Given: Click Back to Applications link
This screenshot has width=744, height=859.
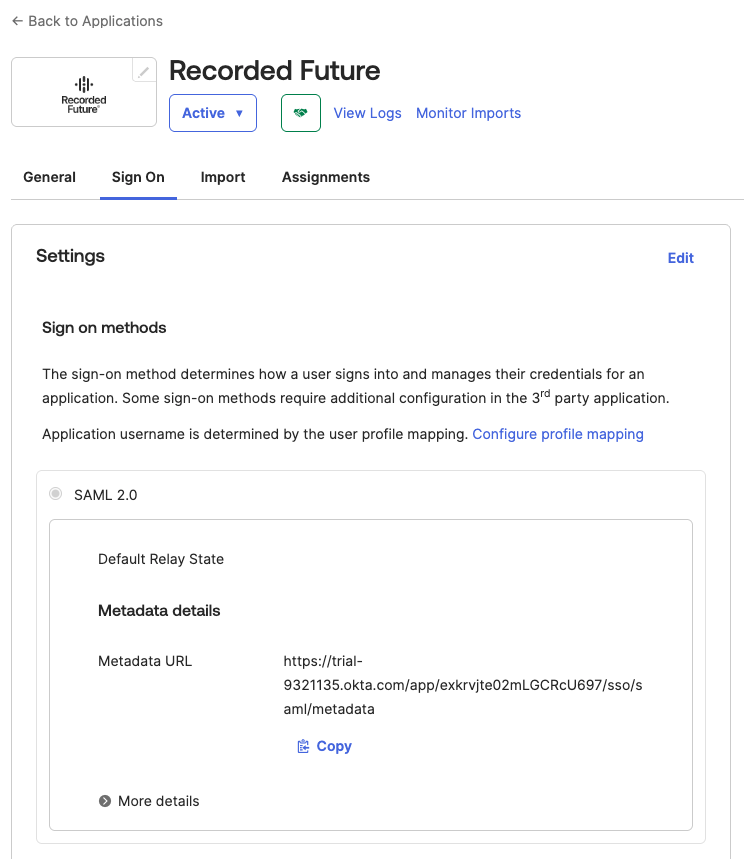Looking at the screenshot, I should [95, 21].
